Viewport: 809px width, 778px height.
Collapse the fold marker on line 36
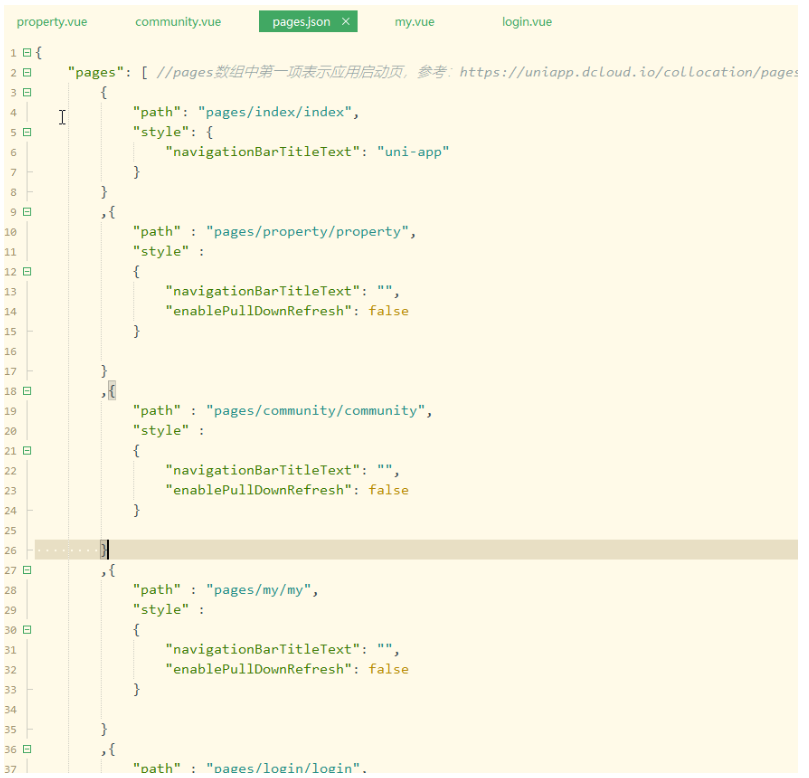(27, 749)
